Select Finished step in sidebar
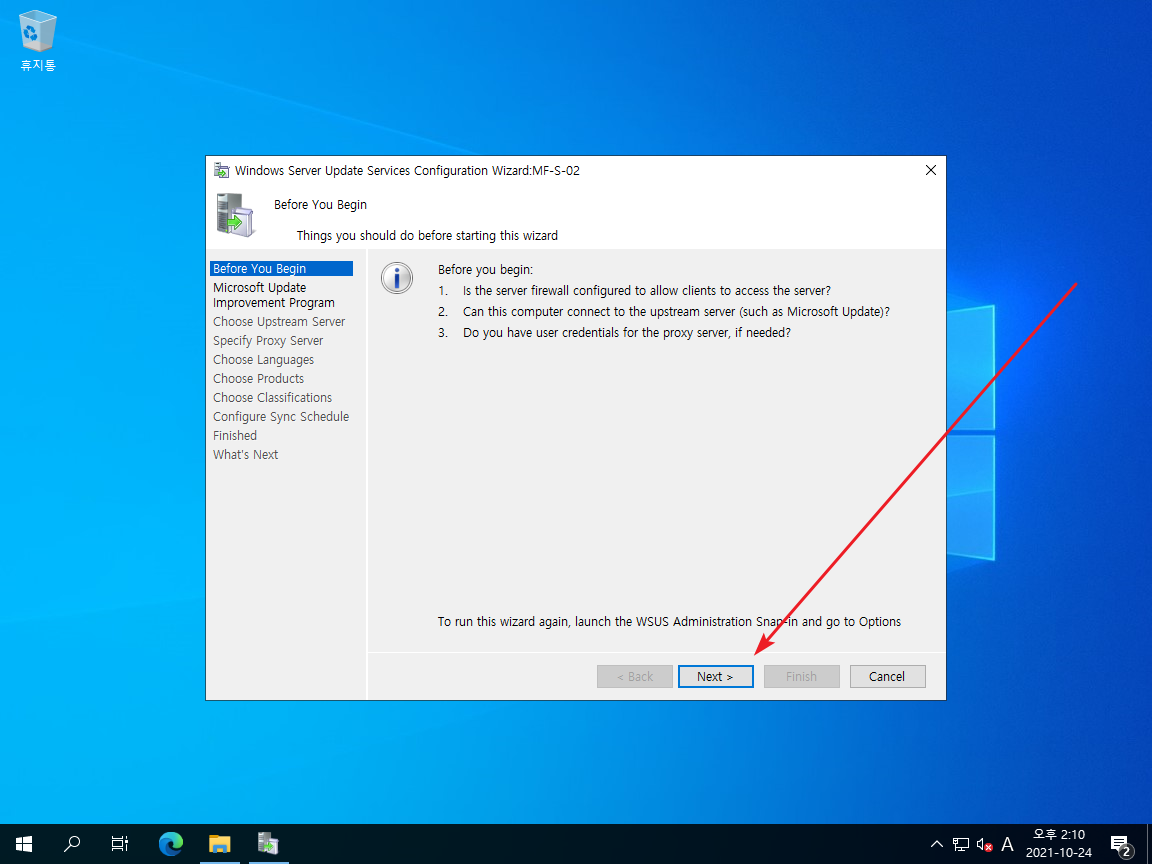Screen dimensions: 1152x864 [x=235, y=436]
